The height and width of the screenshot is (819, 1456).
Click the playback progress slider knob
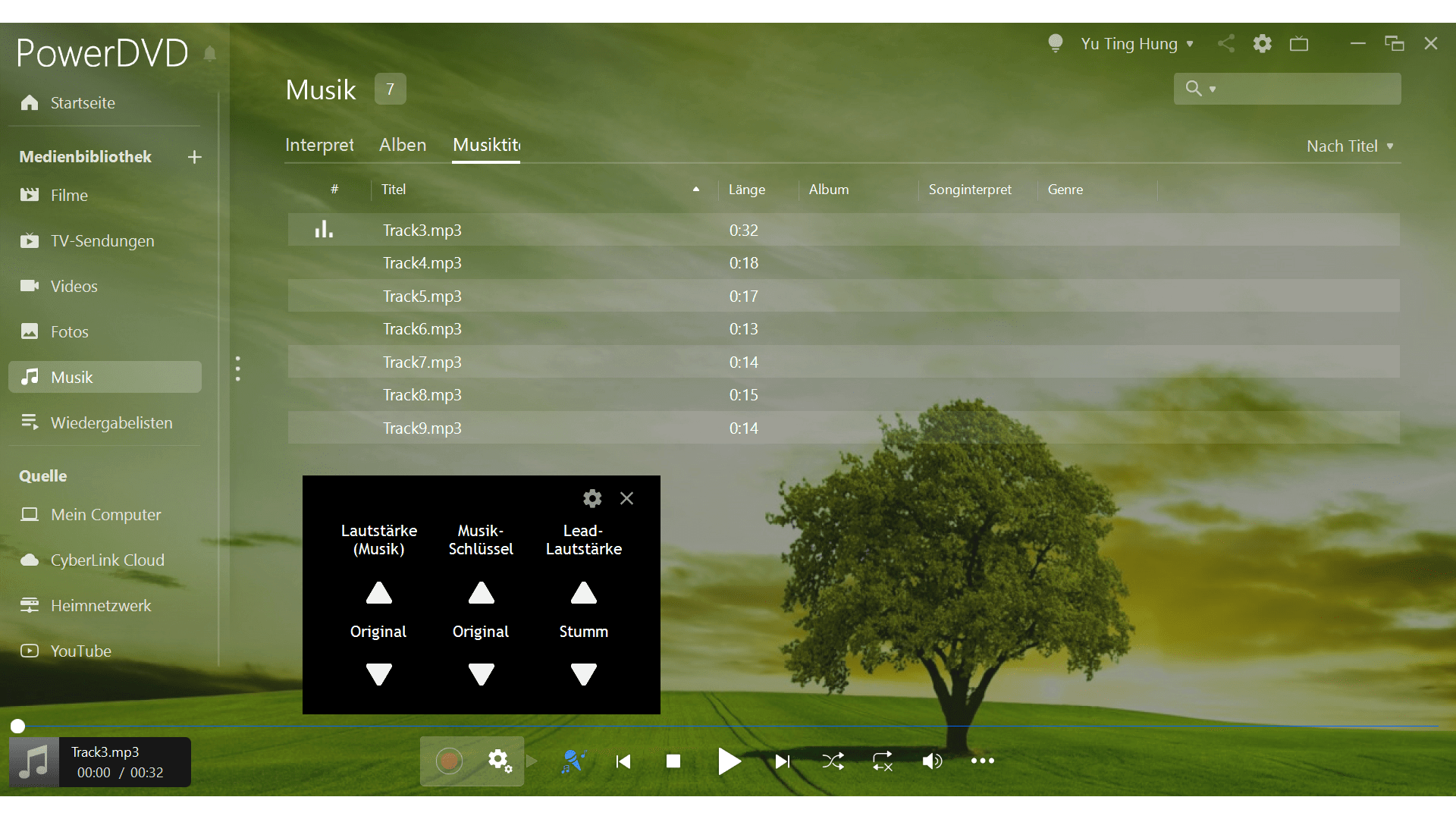[17, 726]
